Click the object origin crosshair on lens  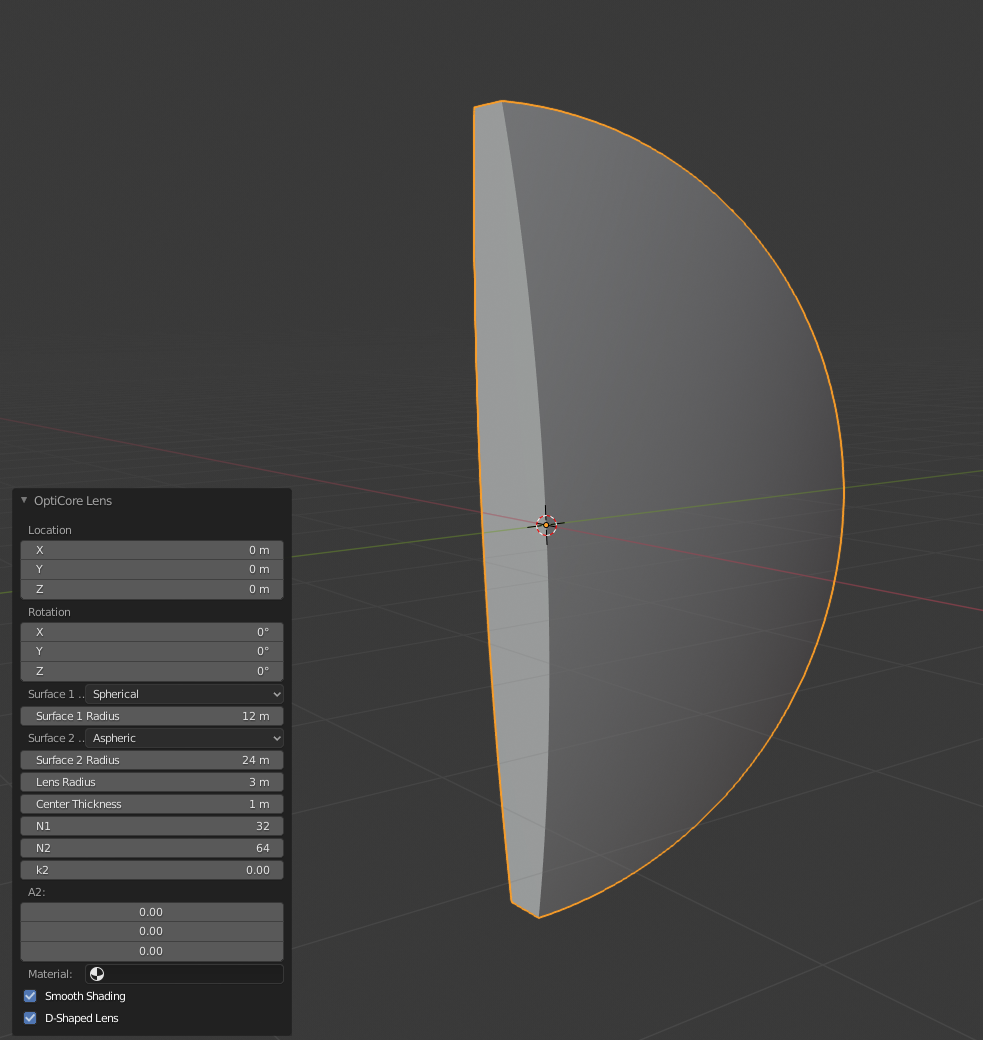tap(546, 524)
